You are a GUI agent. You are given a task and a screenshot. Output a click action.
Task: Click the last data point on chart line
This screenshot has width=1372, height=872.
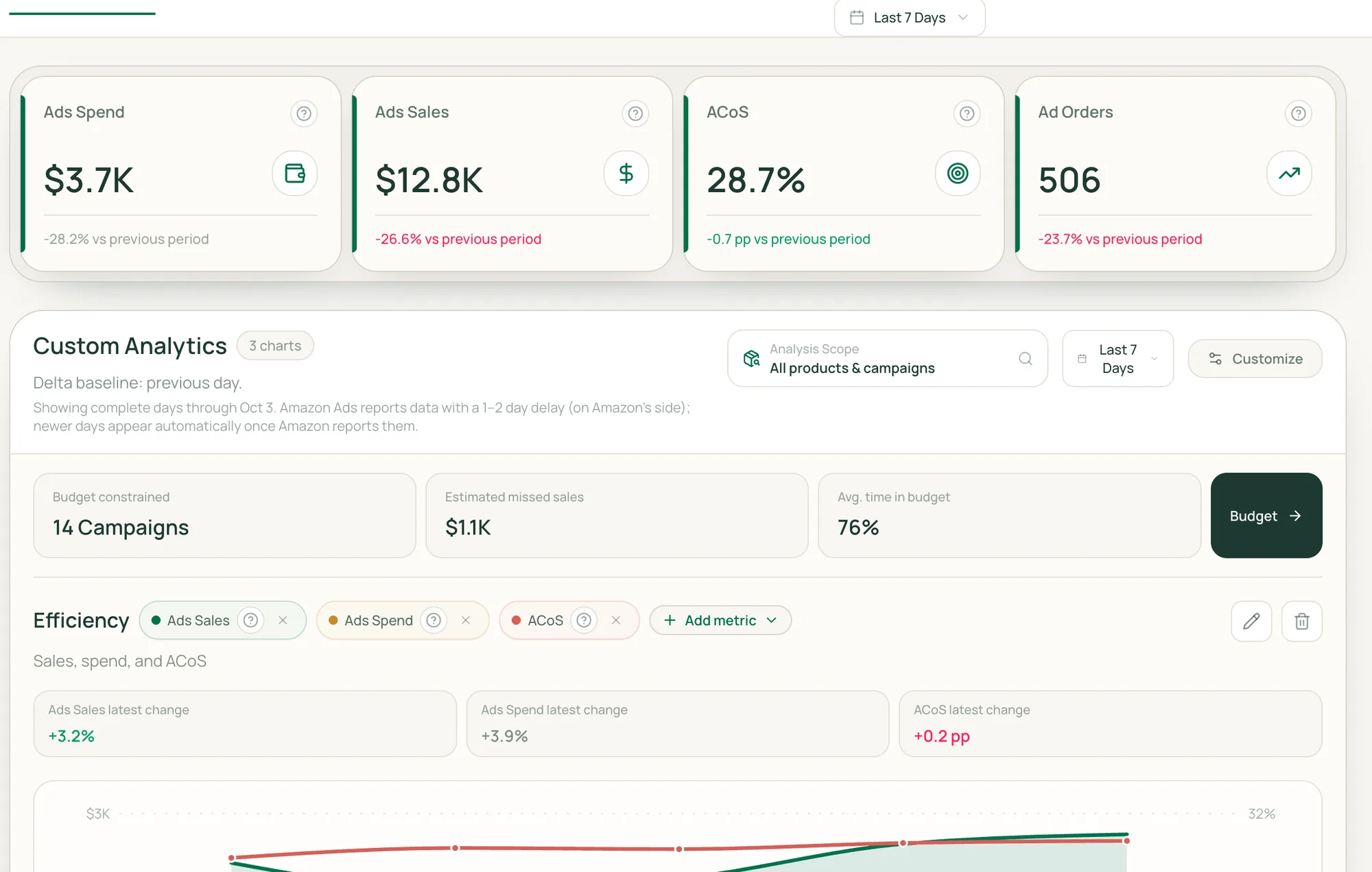(1126, 840)
